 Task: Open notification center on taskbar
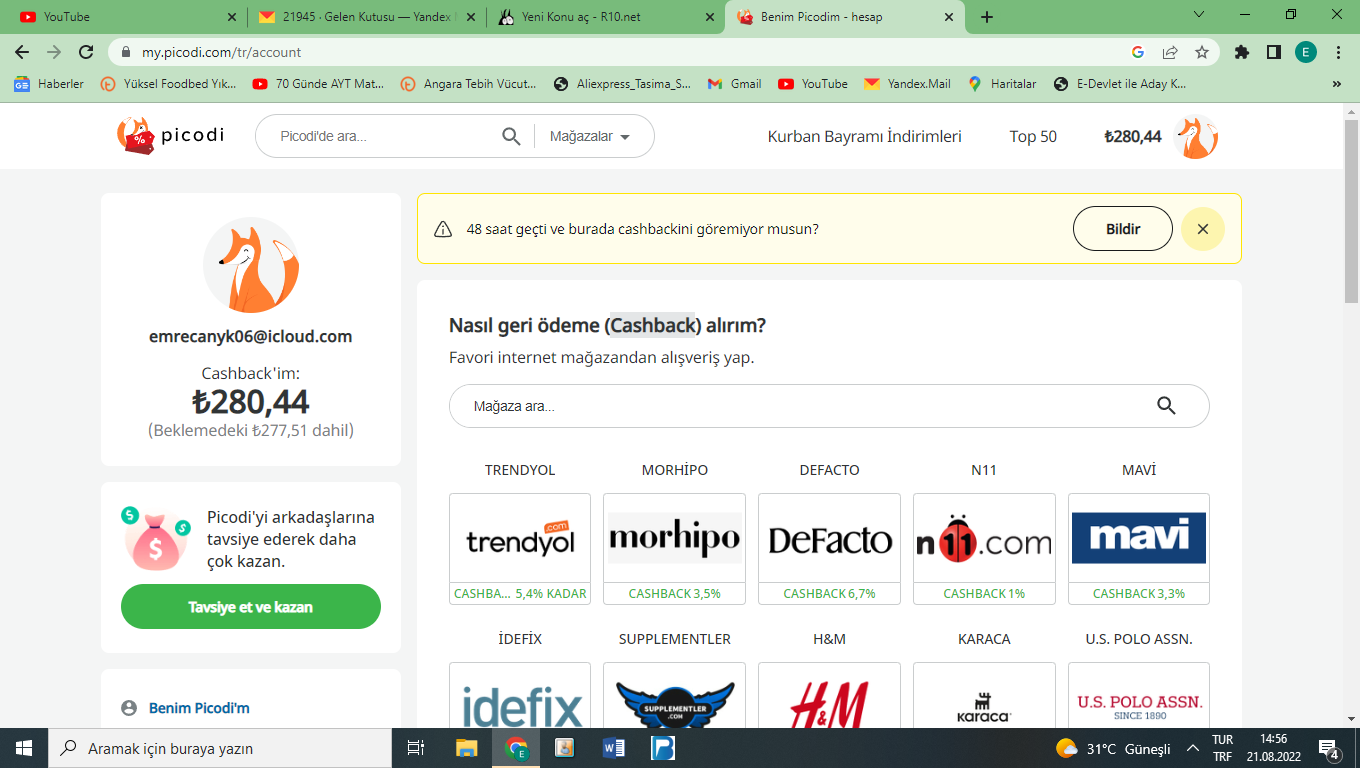point(1329,748)
